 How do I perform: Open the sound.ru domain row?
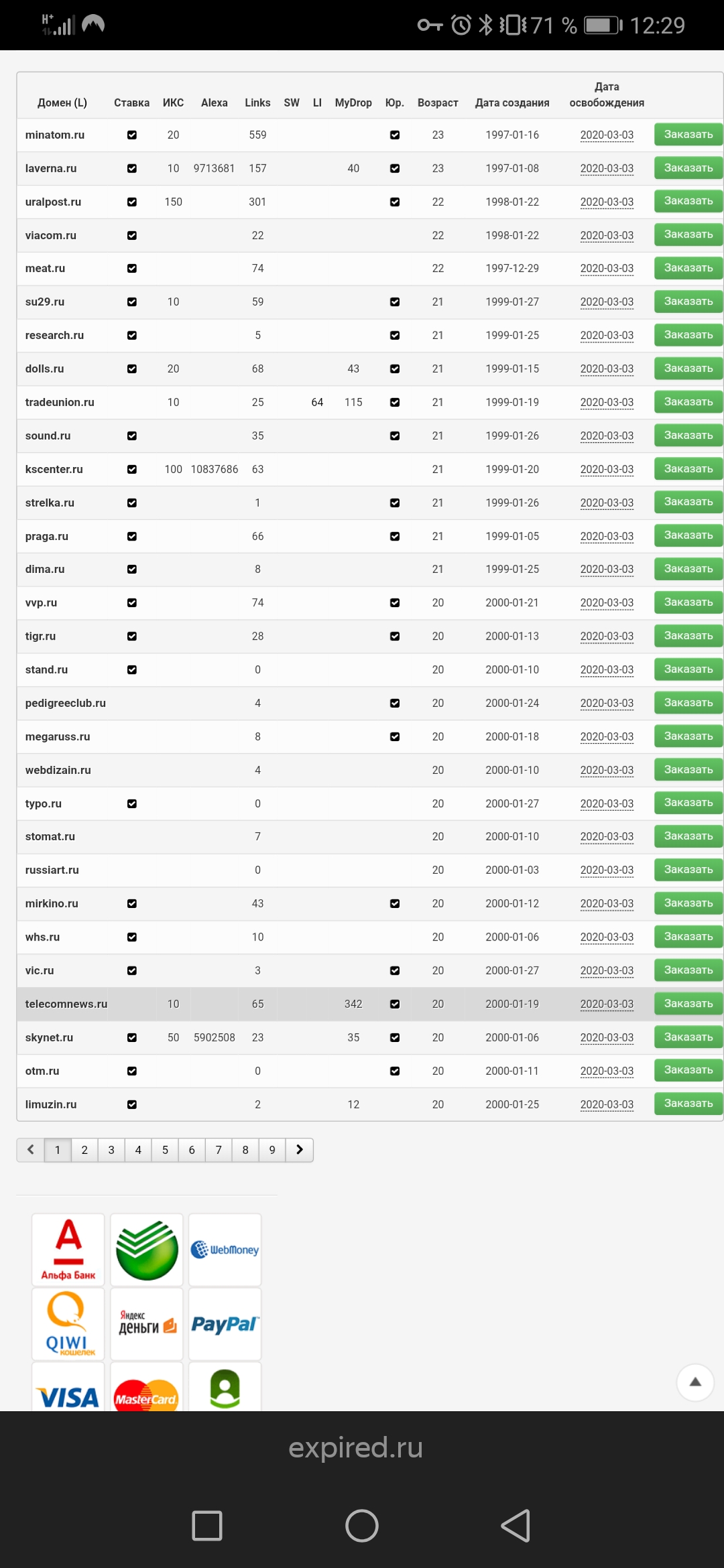48,436
